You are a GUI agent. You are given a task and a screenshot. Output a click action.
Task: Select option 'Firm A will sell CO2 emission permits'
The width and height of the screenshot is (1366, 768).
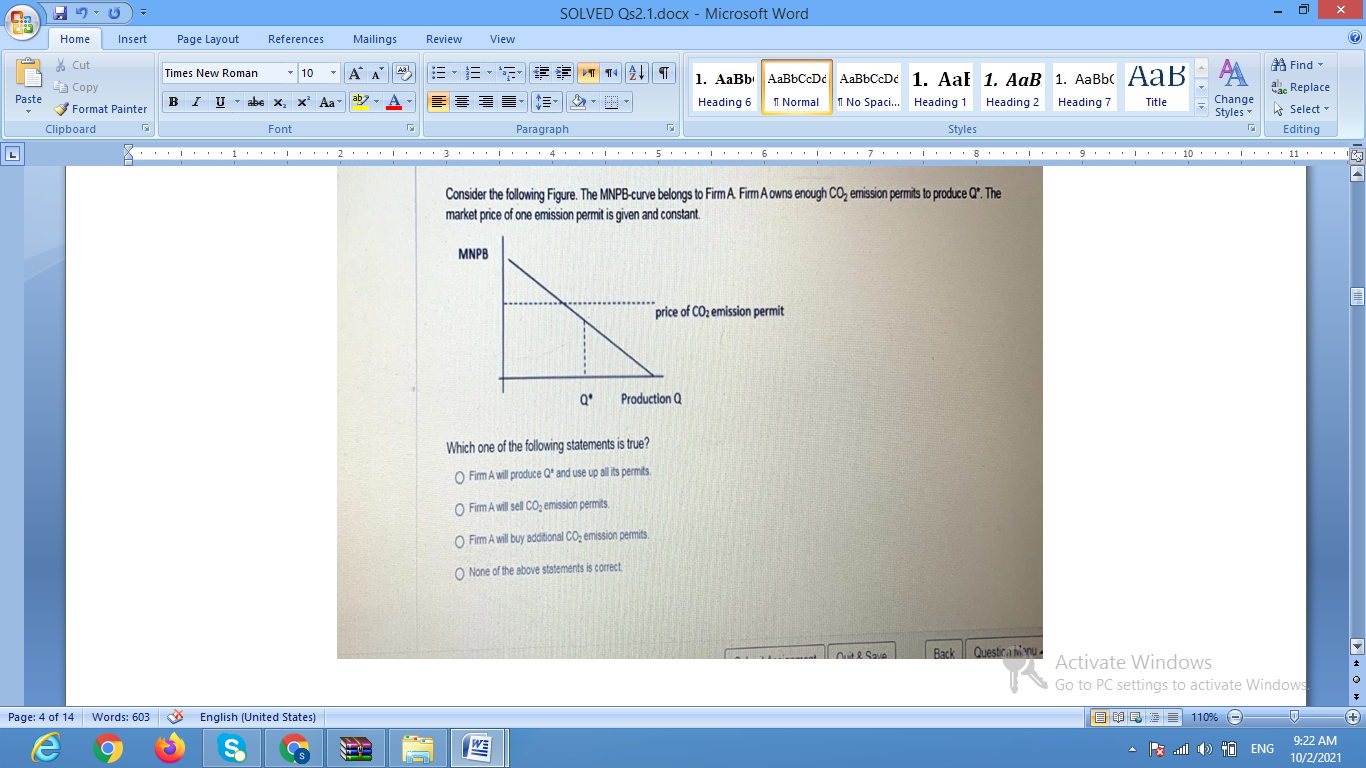tap(458, 507)
